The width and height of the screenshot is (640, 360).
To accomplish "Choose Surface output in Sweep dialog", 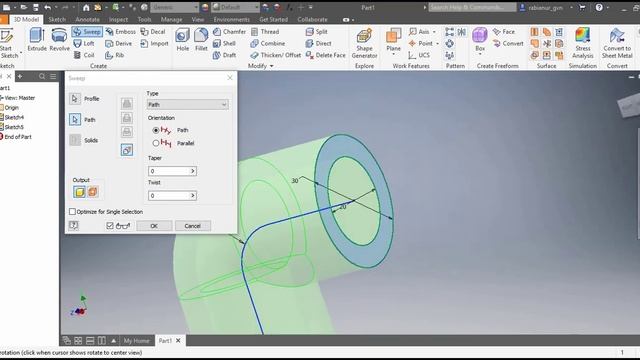I will (93, 191).
